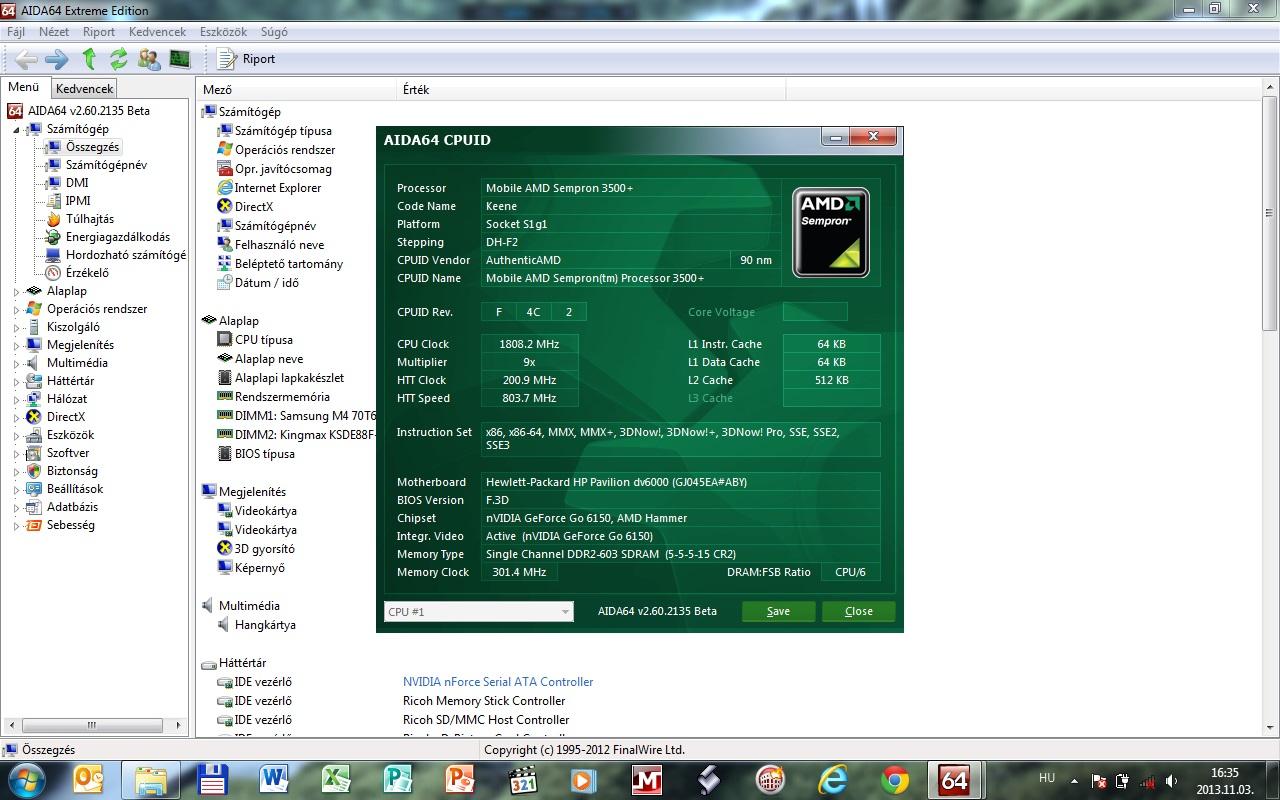Click Save in the CPUID dialog

pos(778,611)
